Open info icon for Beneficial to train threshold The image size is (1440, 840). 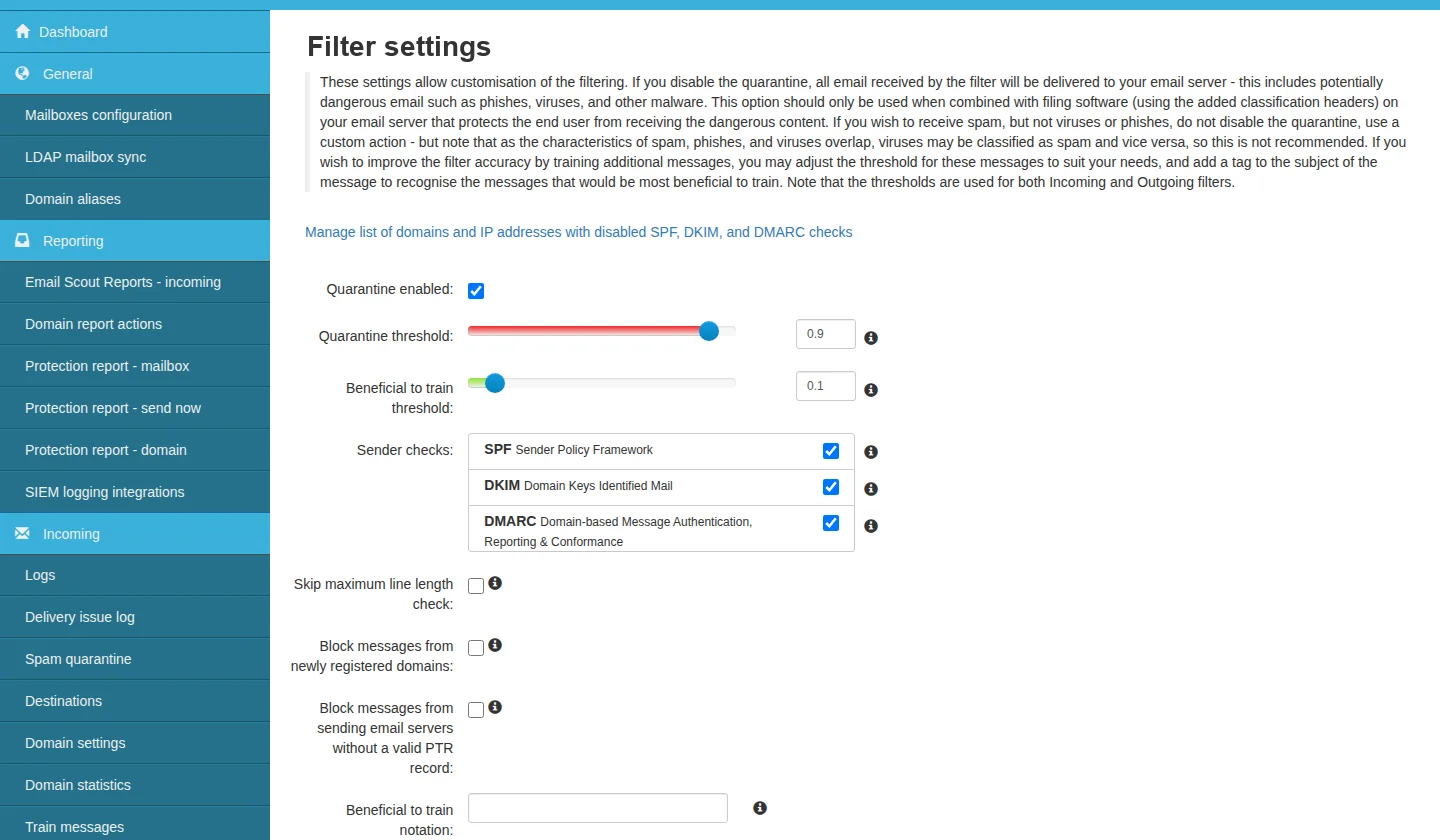(x=871, y=390)
